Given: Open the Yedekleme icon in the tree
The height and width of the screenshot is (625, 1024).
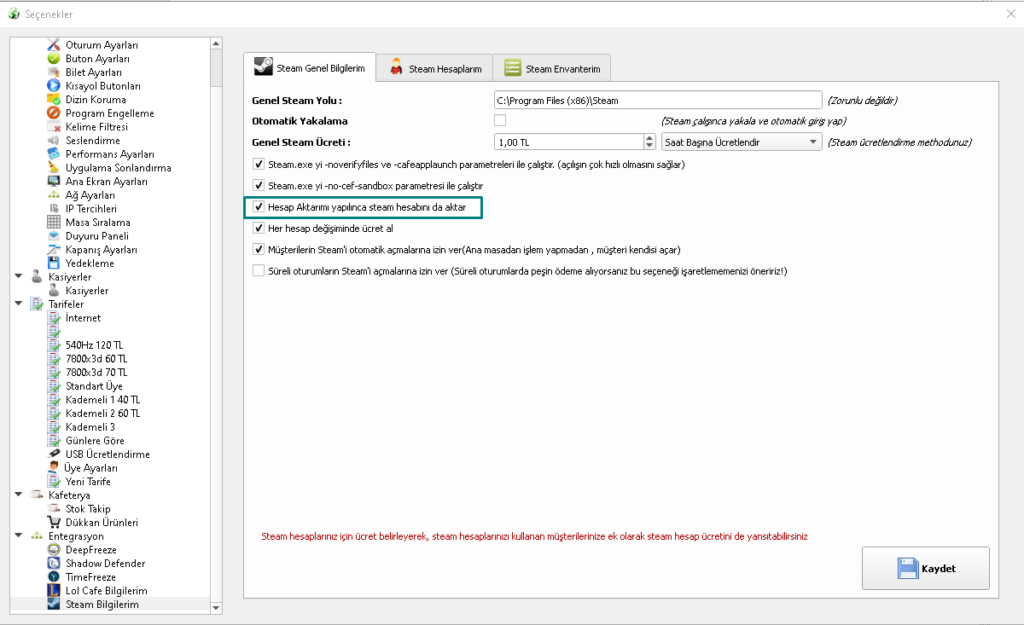Looking at the screenshot, I should point(54,263).
